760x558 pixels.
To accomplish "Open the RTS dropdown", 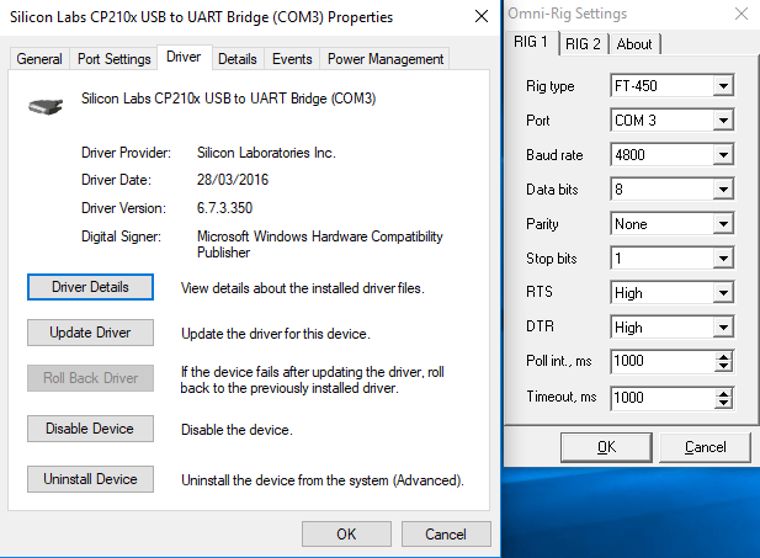I will point(723,293).
